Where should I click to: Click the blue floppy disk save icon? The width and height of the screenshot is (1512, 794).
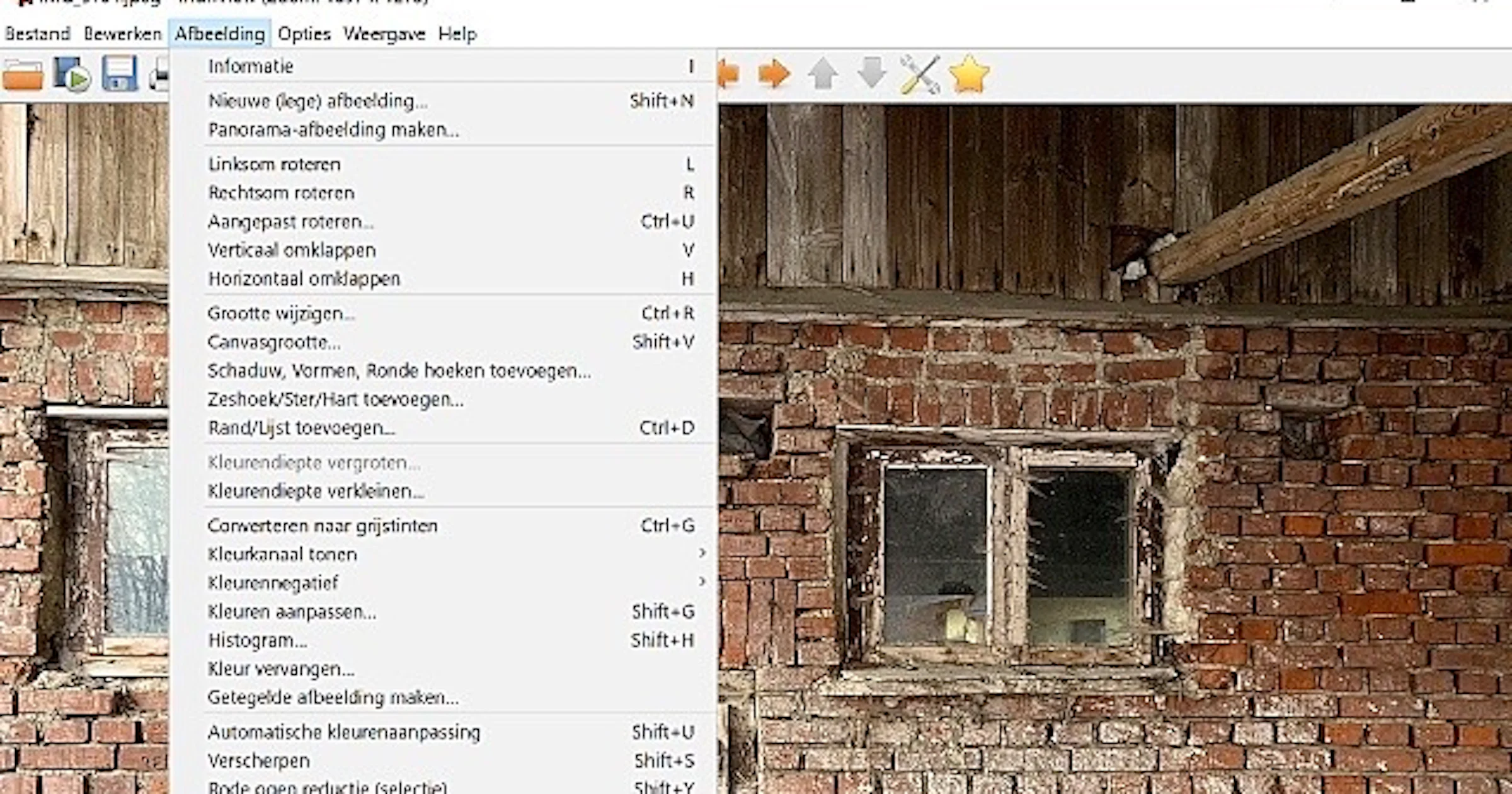(x=119, y=74)
